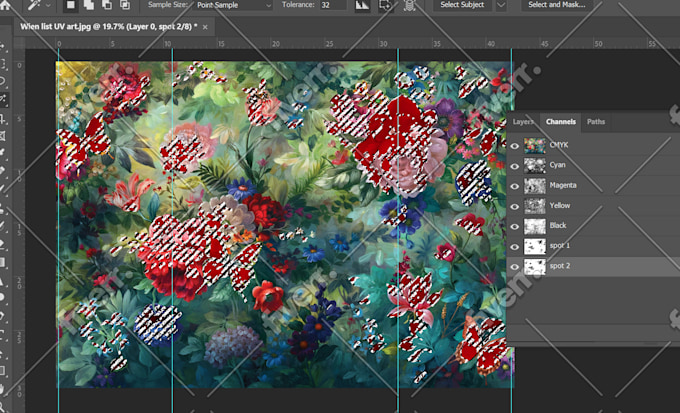Toggle visibility of the spot 1 channel
The image size is (680, 413).
[x=515, y=246]
